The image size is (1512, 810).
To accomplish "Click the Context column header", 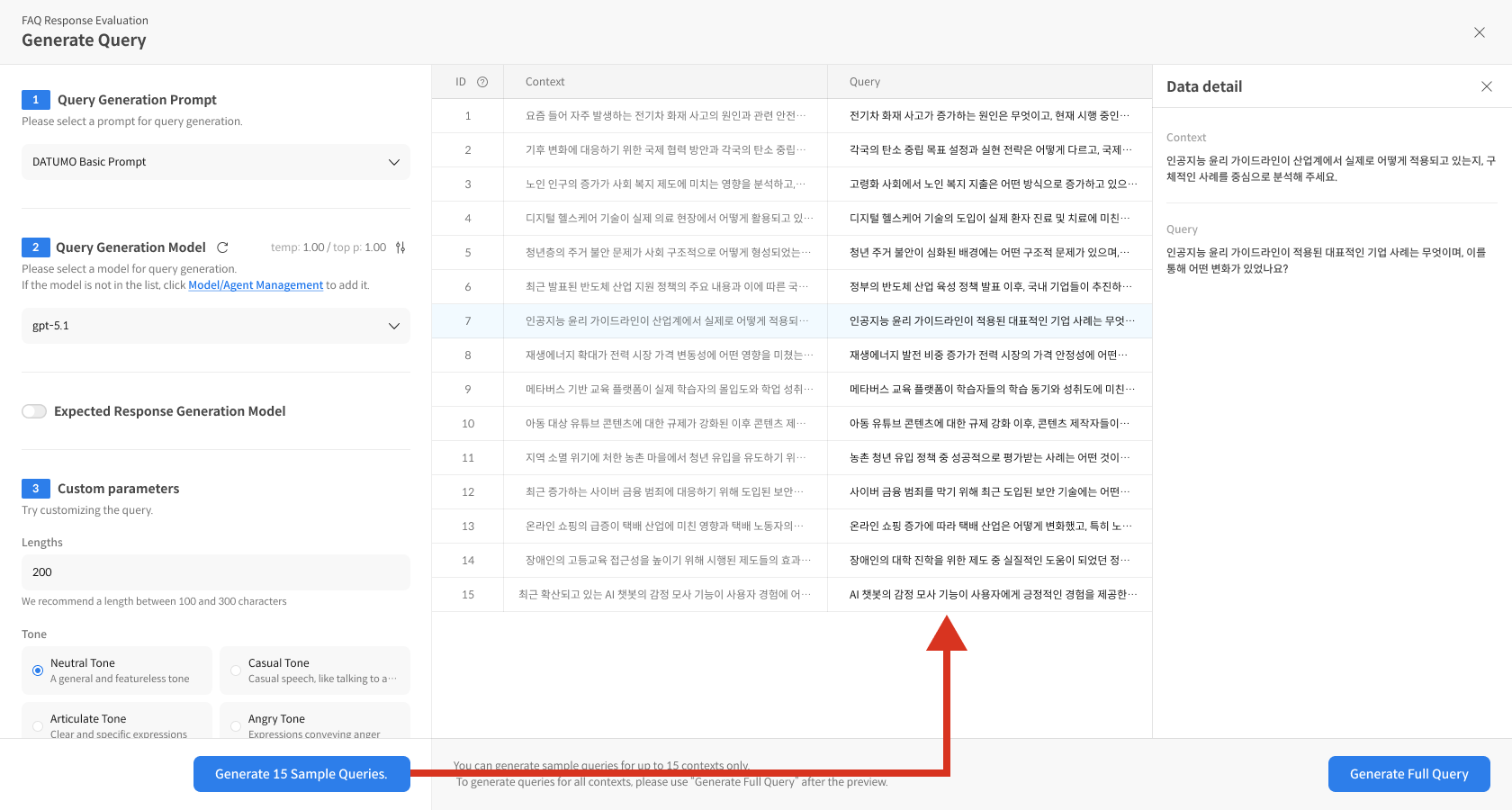I will pyautogui.click(x=545, y=82).
